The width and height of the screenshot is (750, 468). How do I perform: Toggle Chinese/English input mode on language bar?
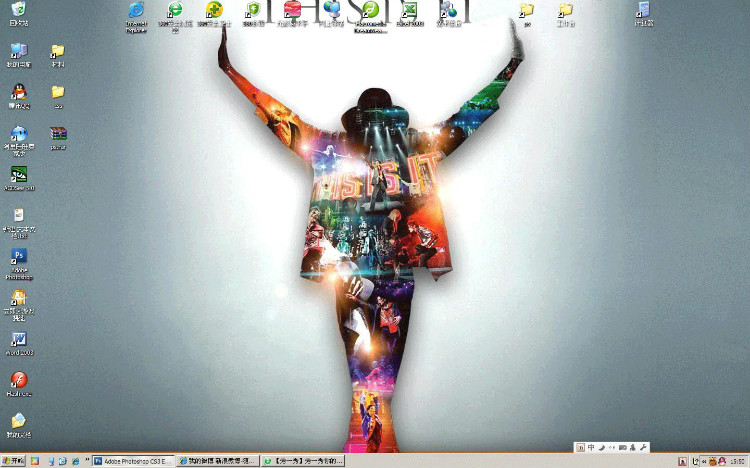click(591, 447)
